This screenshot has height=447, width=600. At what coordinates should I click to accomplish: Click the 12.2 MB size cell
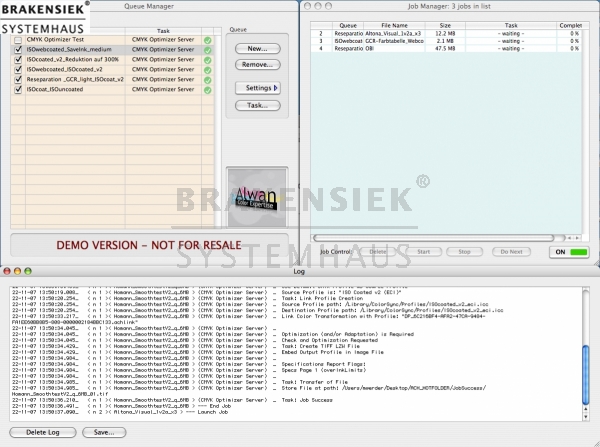pos(445,34)
